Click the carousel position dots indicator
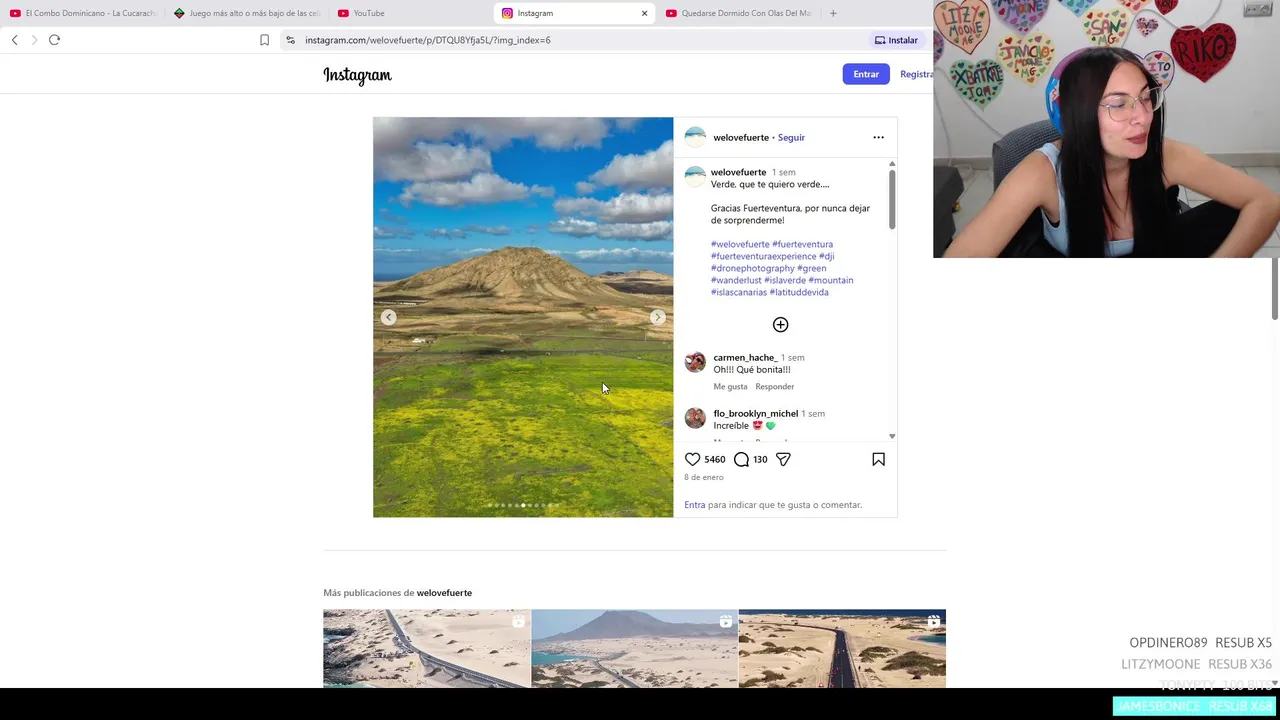Screen dimensions: 1280x720 tap(523, 505)
